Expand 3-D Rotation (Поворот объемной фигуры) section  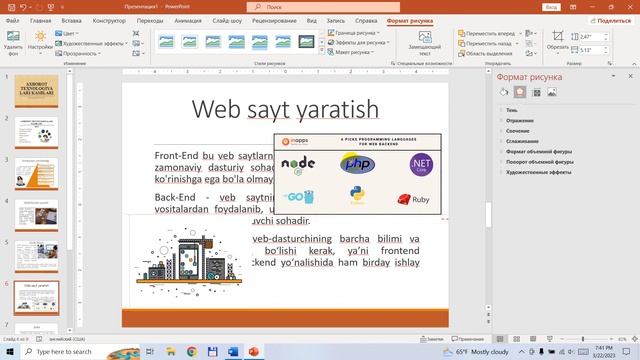pyautogui.click(x=539, y=162)
